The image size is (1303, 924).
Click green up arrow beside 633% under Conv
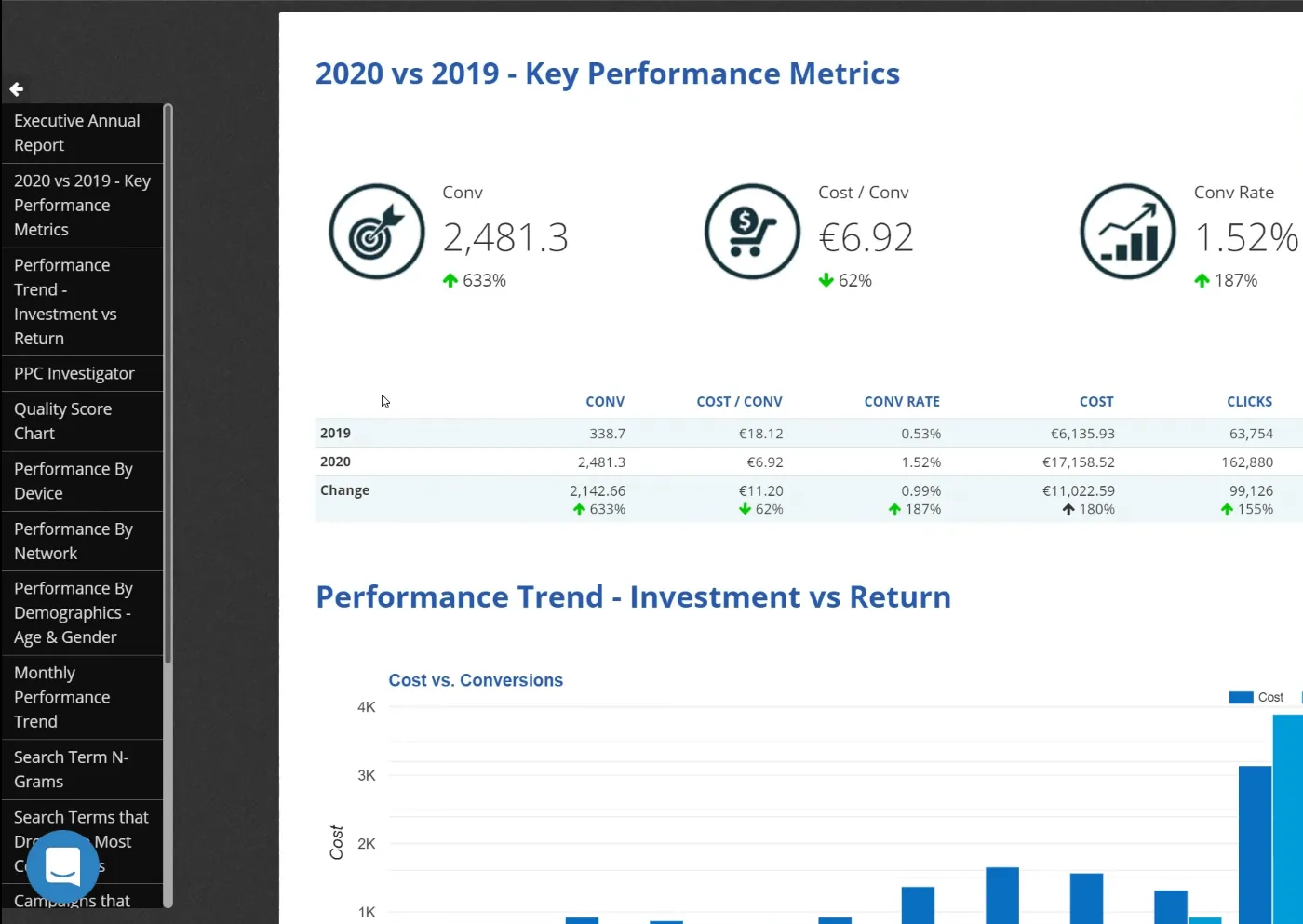point(450,280)
